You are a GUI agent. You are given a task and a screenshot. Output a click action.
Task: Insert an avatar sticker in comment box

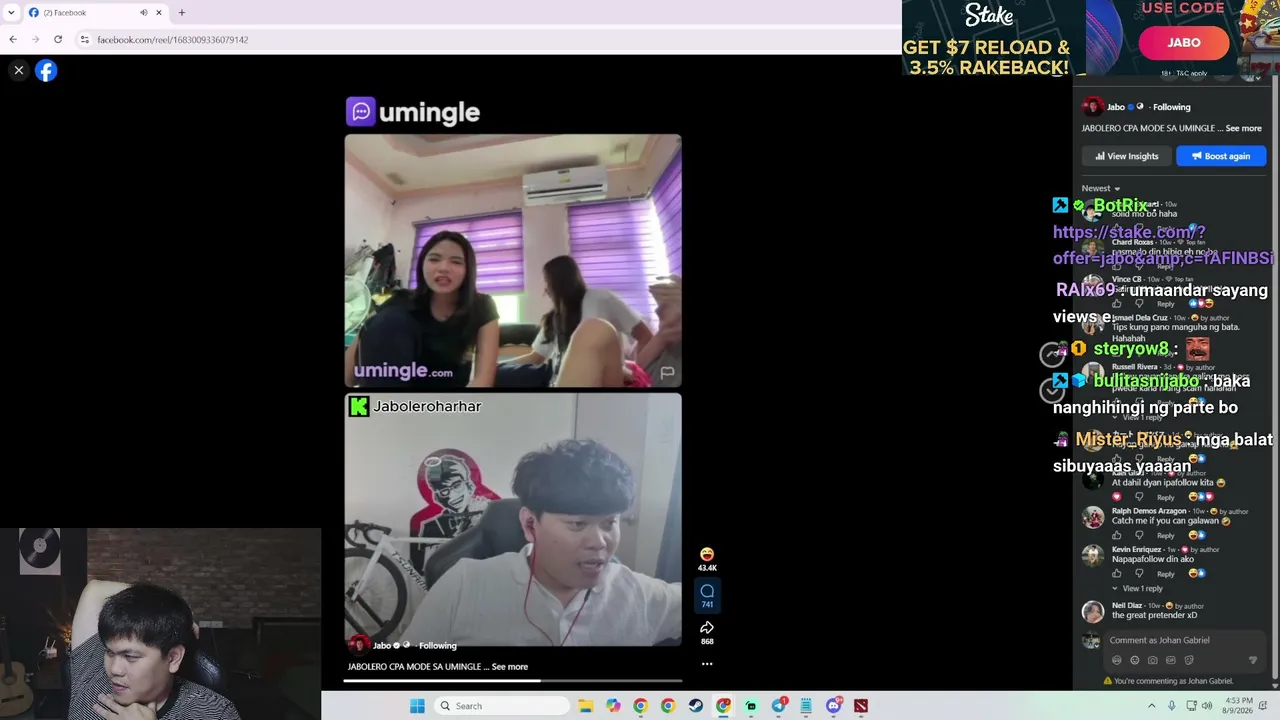[x=1117, y=660]
